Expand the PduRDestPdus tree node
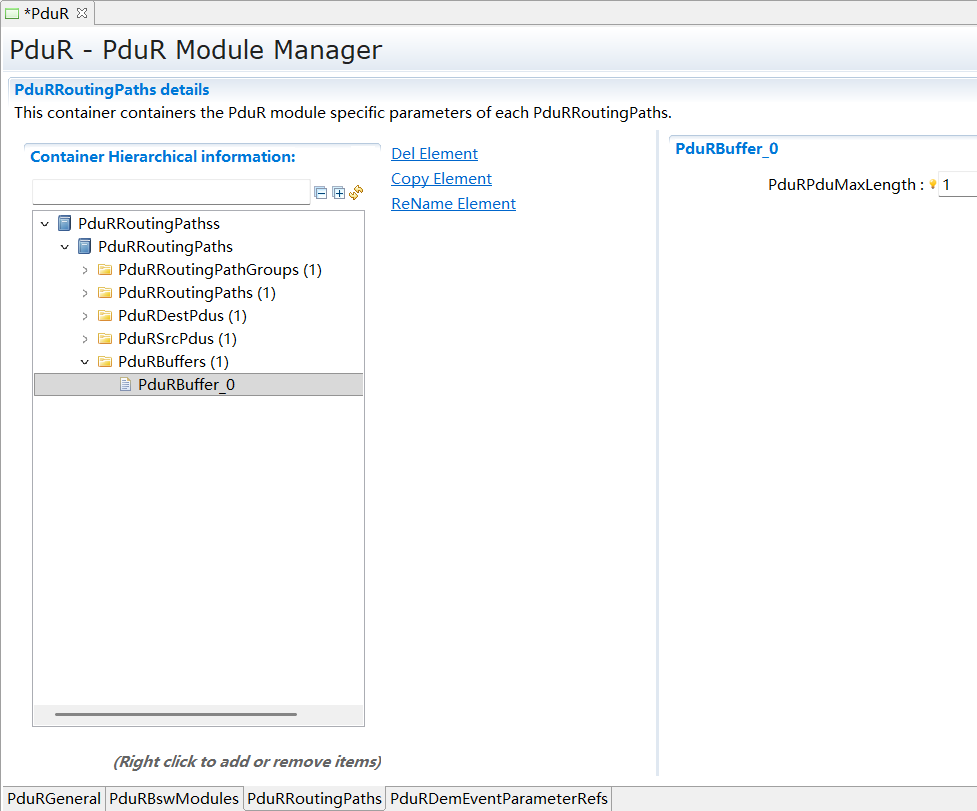 click(x=84, y=315)
